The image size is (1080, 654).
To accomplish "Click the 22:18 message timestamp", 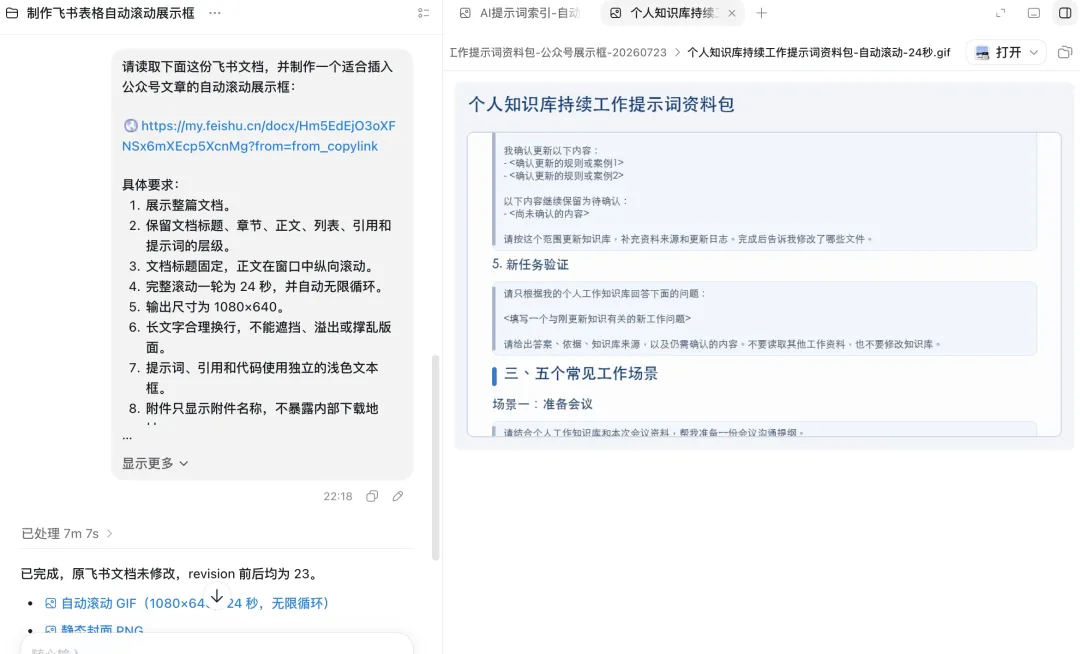I will point(338,496).
